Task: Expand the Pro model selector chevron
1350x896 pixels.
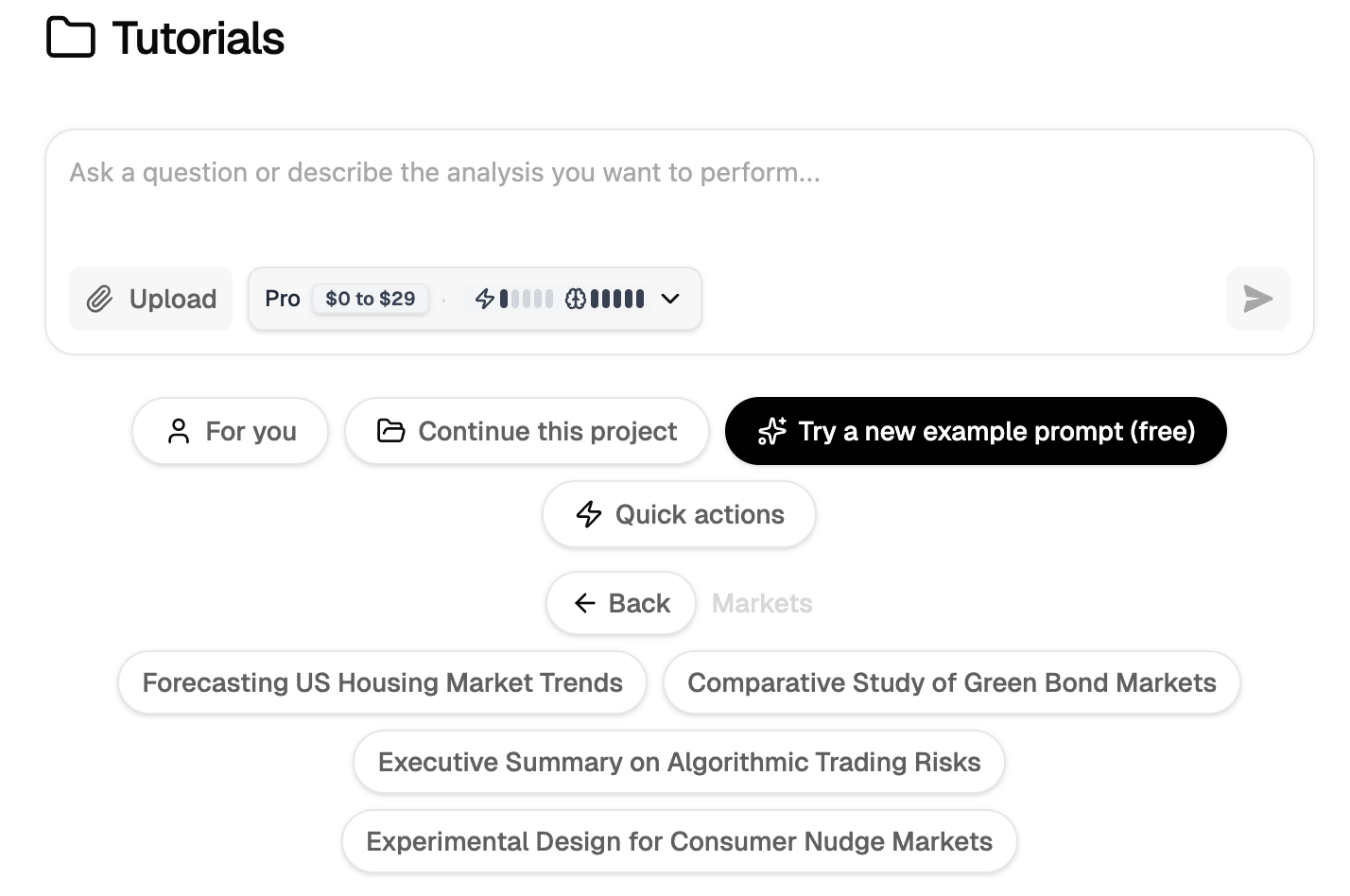Action: 670,299
